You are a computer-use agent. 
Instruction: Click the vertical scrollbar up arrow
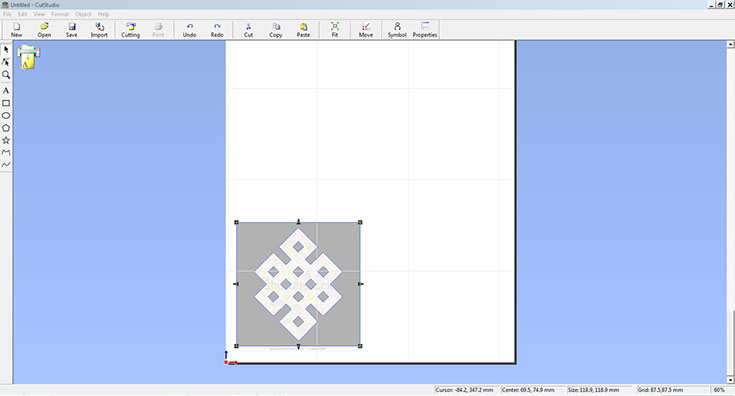click(x=730, y=44)
